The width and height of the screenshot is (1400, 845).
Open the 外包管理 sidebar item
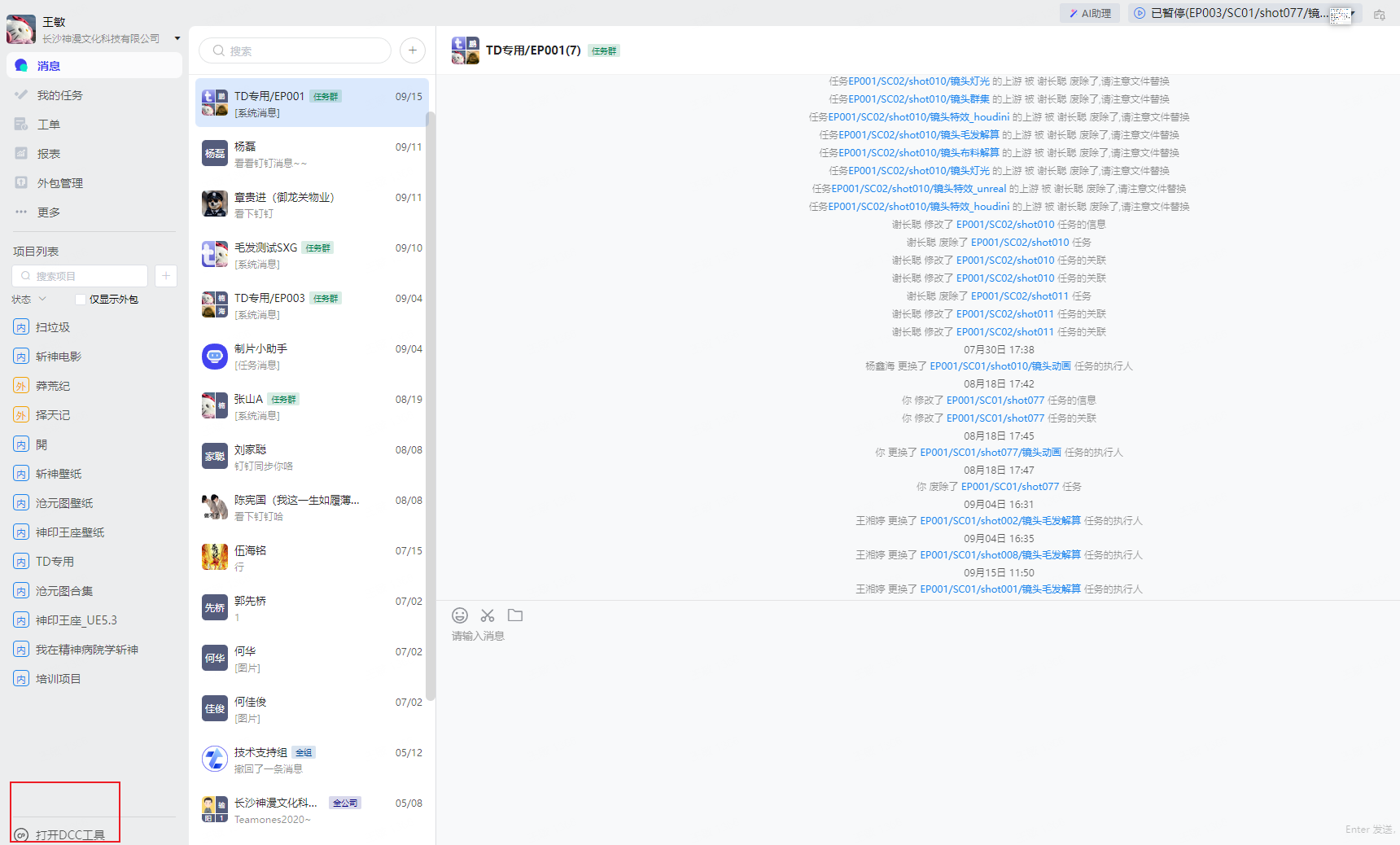point(59,183)
